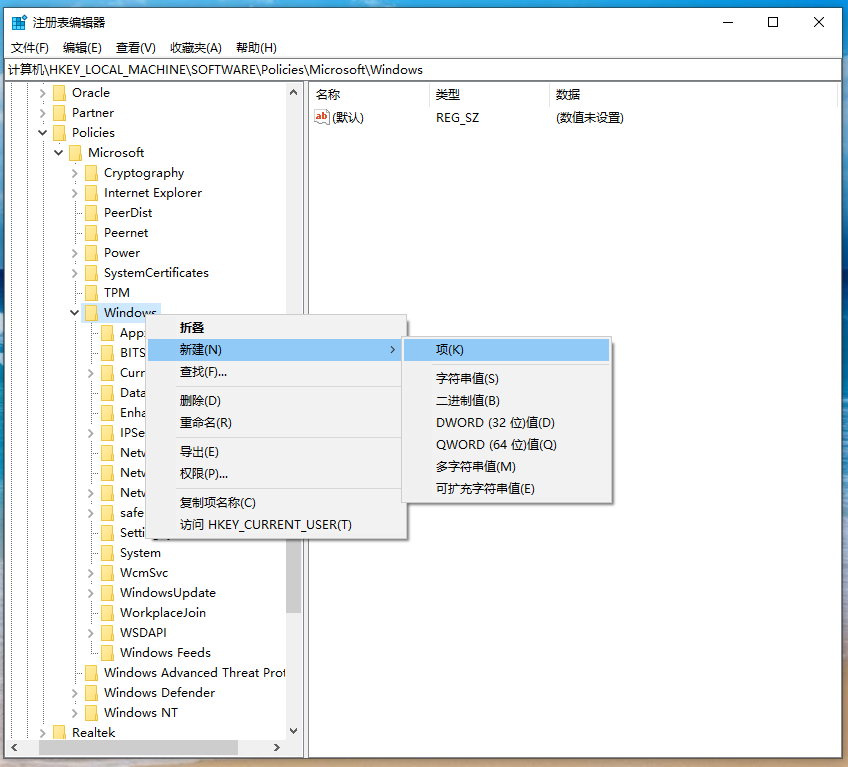Click the registry path address bar
Image resolution: width=848 pixels, height=767 pixels.
(423, 70)
